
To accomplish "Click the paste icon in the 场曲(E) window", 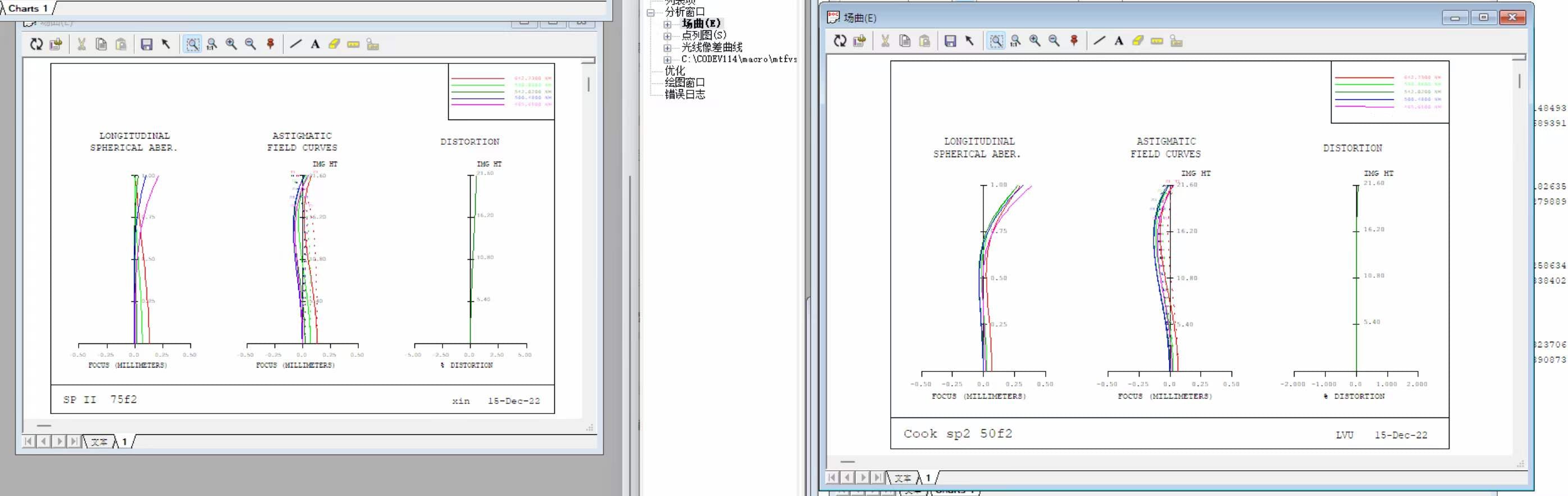I will click(x=924, y=41).
